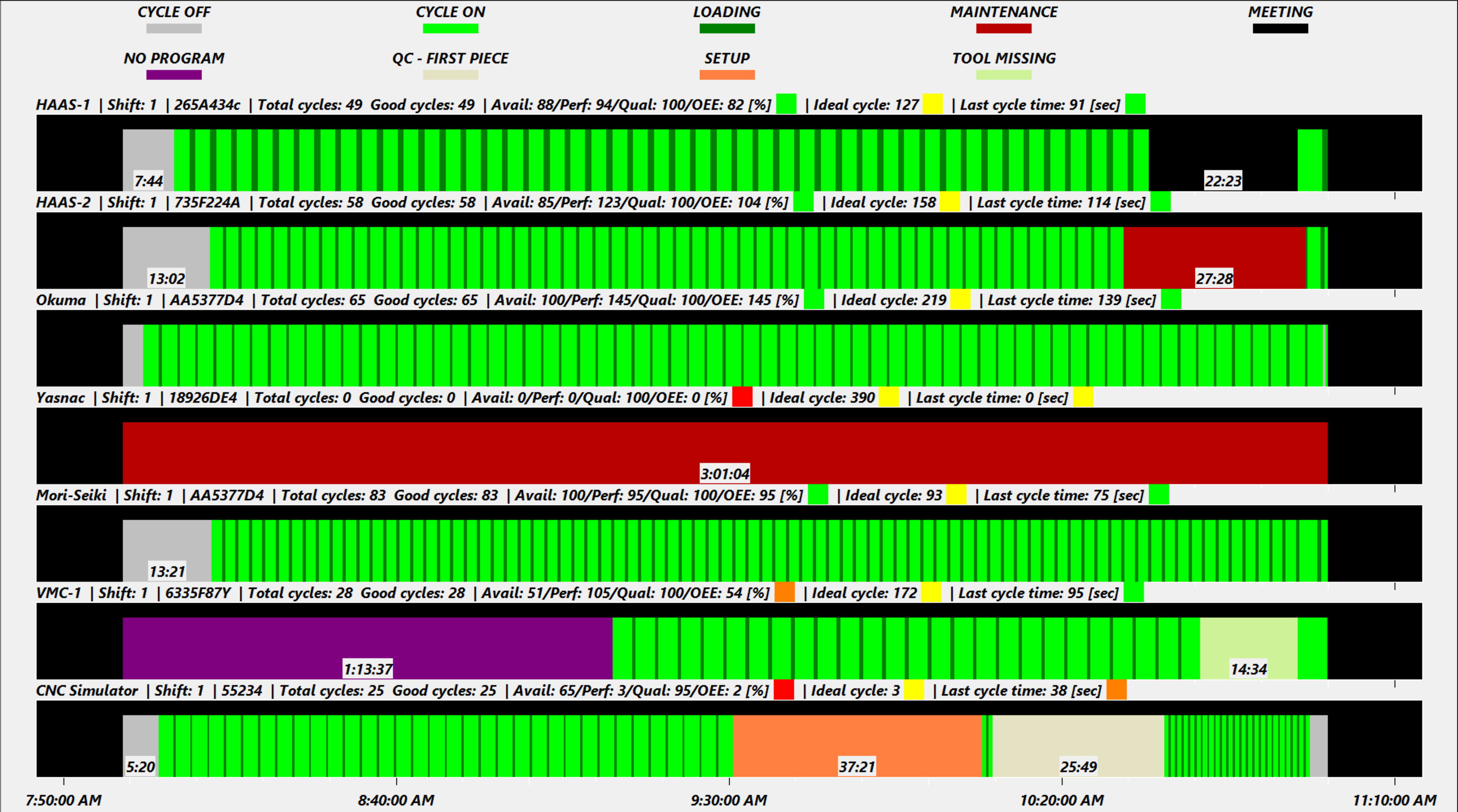Click the LOADING dark green legend swatch
This screenshot has height=812, width=1458.
[727, 28]
